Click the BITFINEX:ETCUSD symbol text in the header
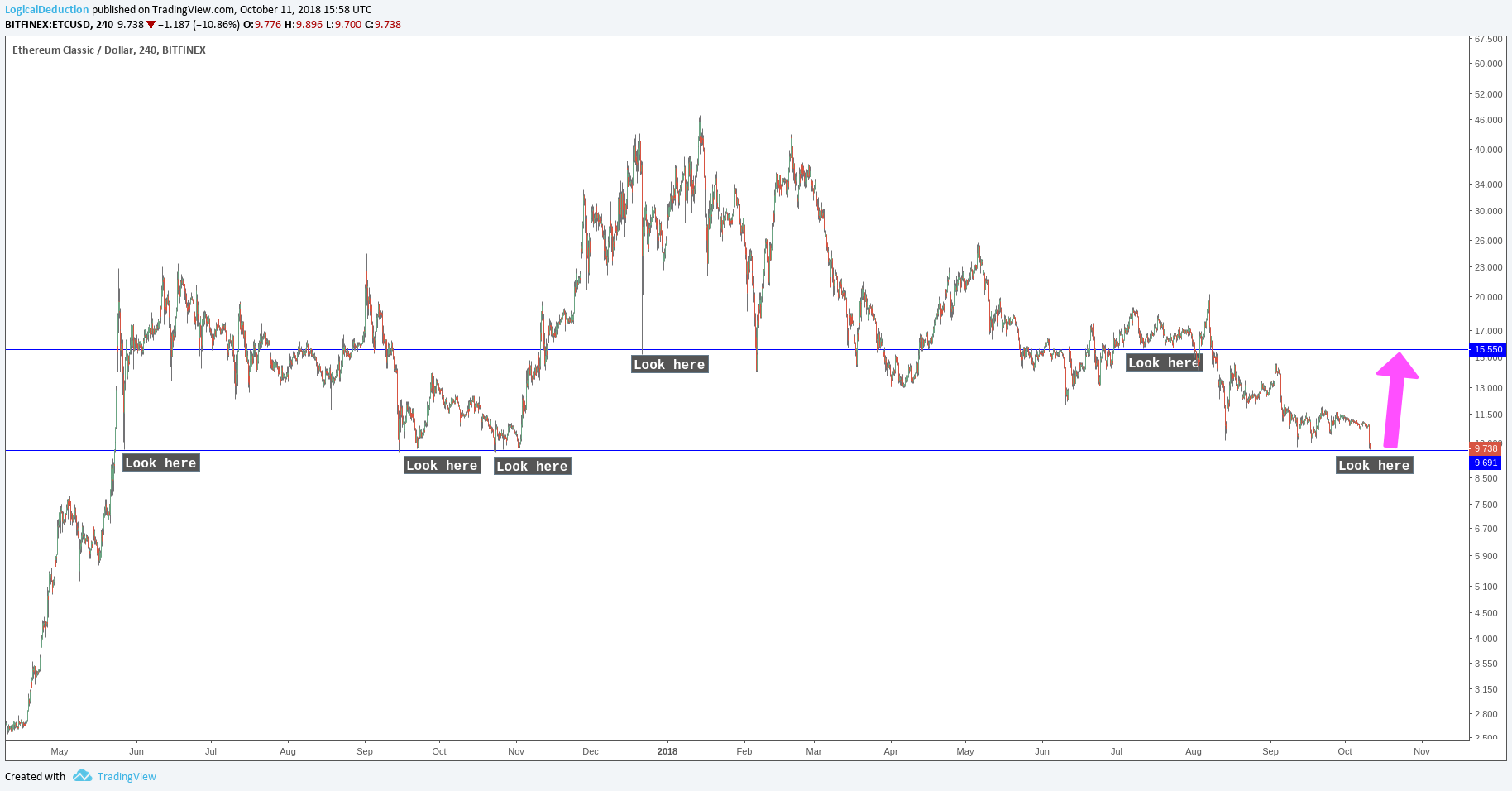This screenshot has height=791, width=1512. pyautogui.click(x=47, y=25)
